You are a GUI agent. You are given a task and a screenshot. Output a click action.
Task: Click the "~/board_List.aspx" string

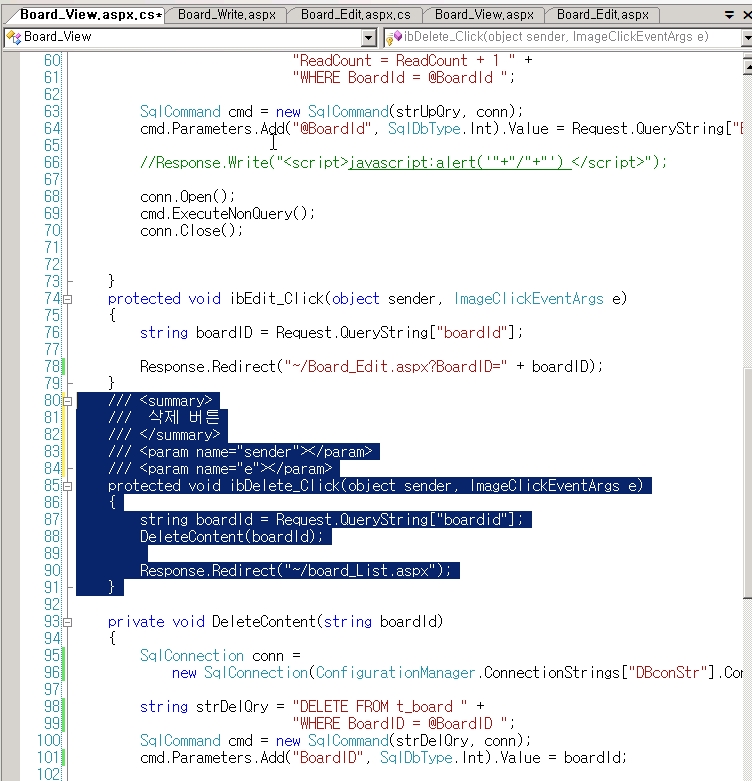tap(360, 570)
